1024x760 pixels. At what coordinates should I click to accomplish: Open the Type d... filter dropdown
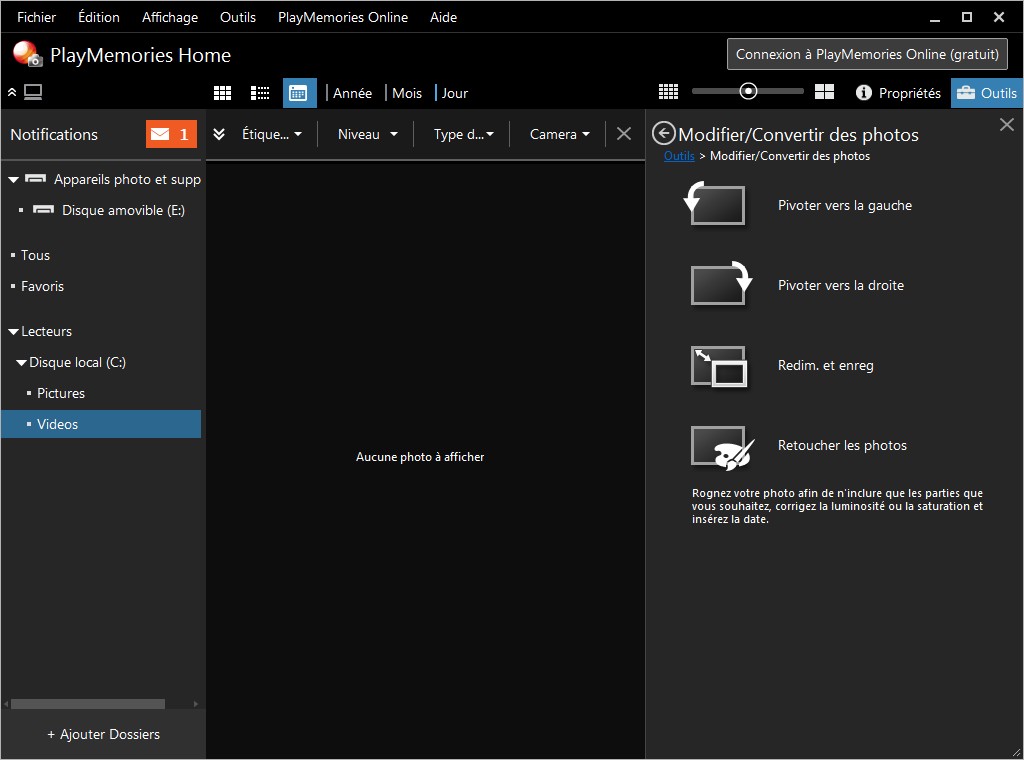(464, 134)
